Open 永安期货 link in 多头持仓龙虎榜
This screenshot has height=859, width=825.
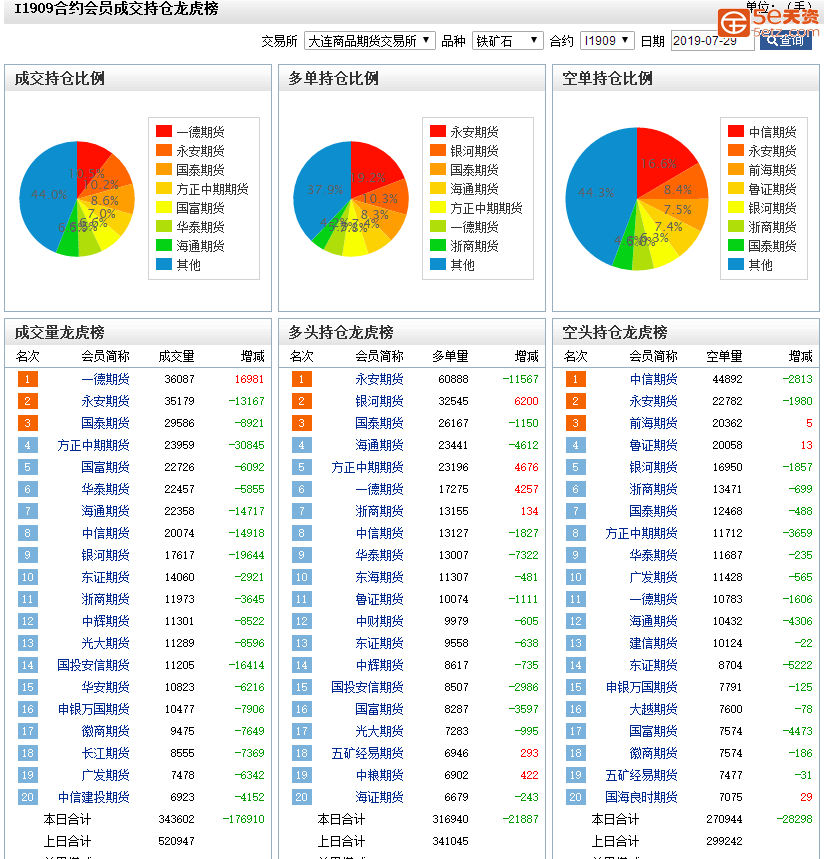(x=379, y=379)
